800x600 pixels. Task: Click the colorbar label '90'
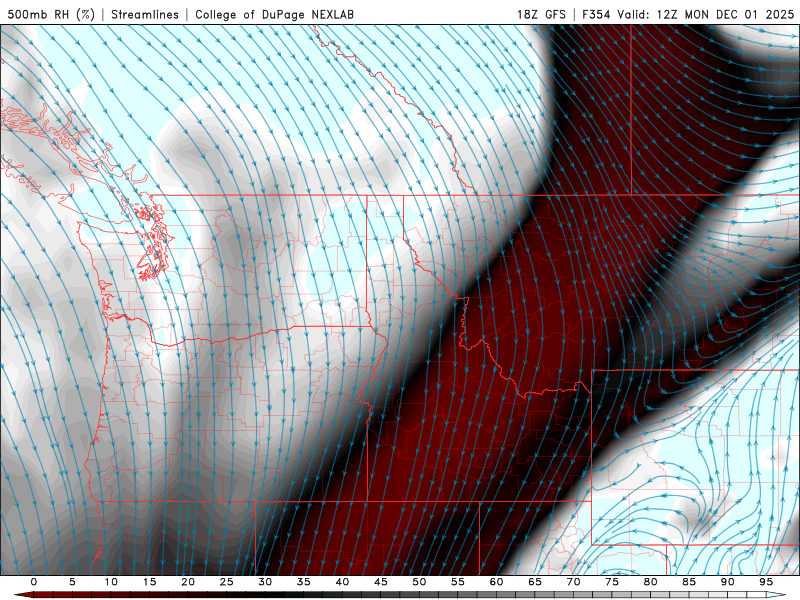[x=727, y=582]
